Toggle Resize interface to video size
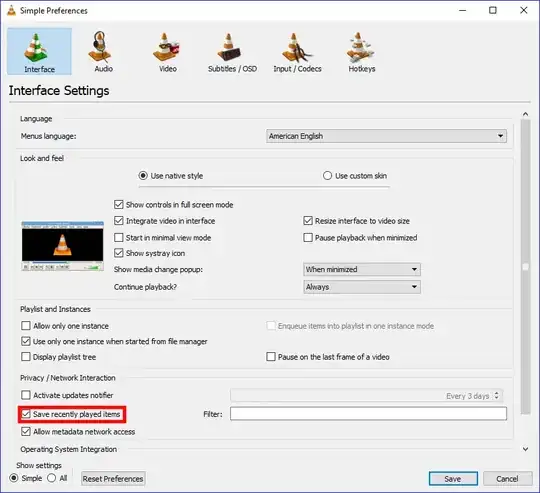Screen dimensions: 540x493 308,221
